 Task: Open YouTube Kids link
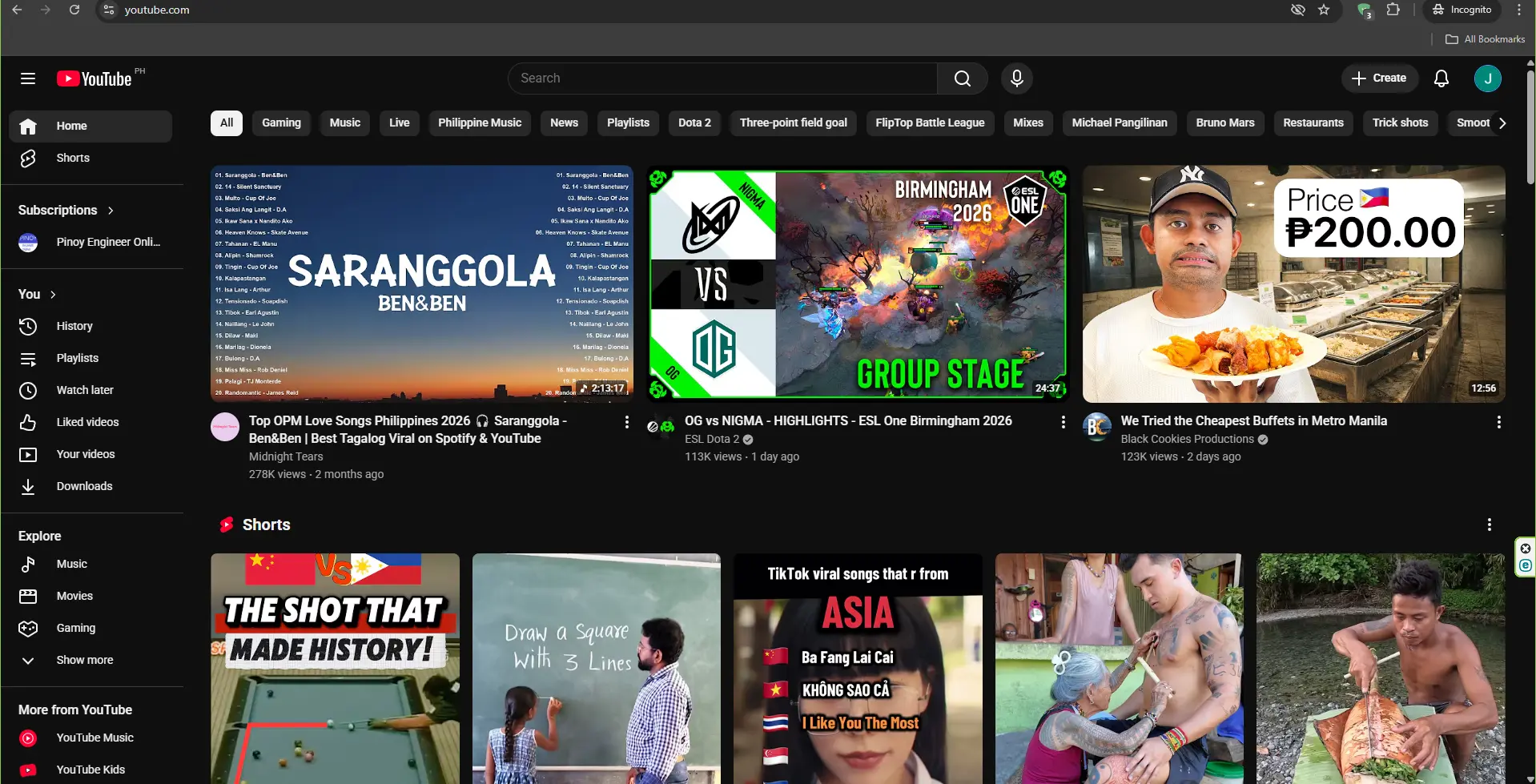(90, 770)
